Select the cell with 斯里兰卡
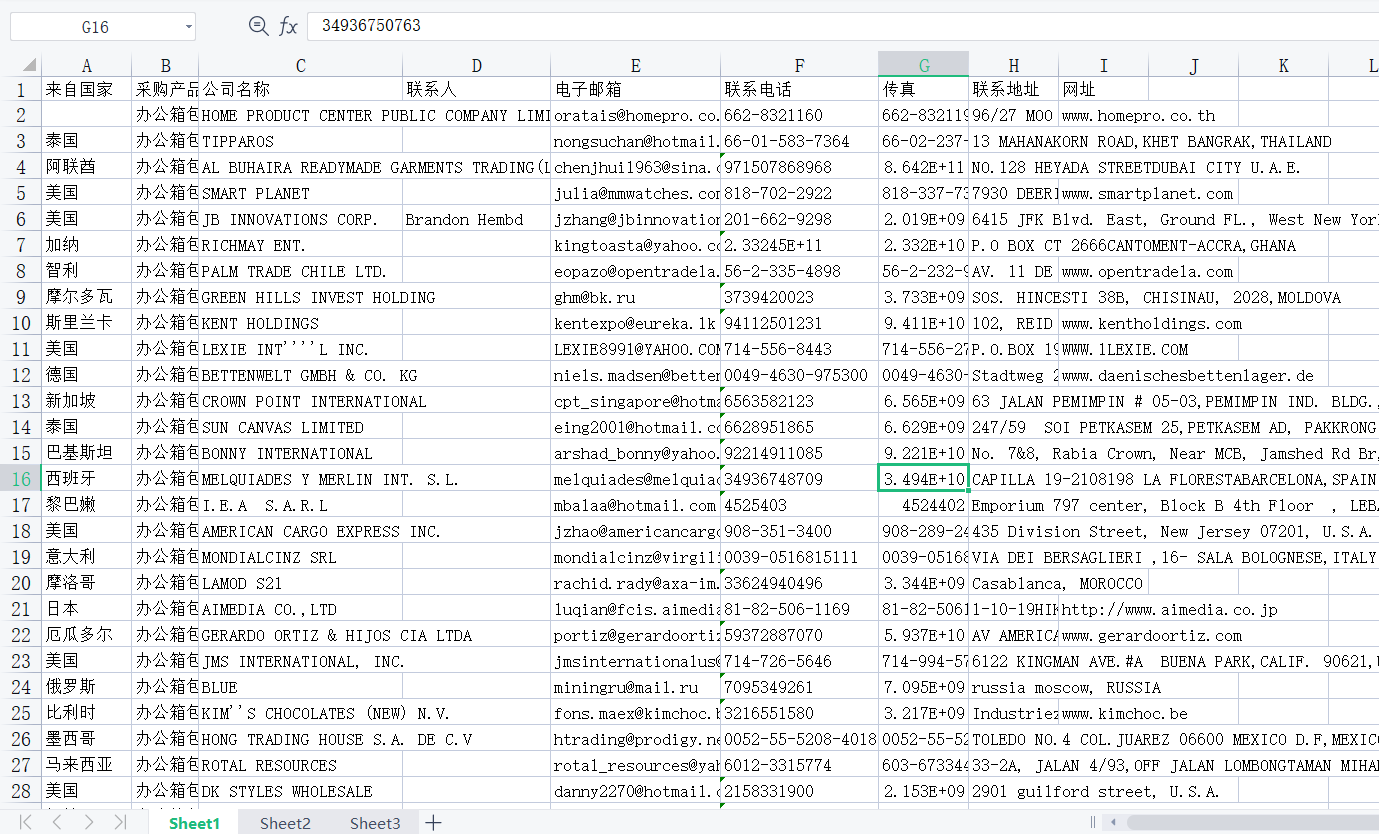This screenshot has height=834, width=1379. click(x=86, y=323)
